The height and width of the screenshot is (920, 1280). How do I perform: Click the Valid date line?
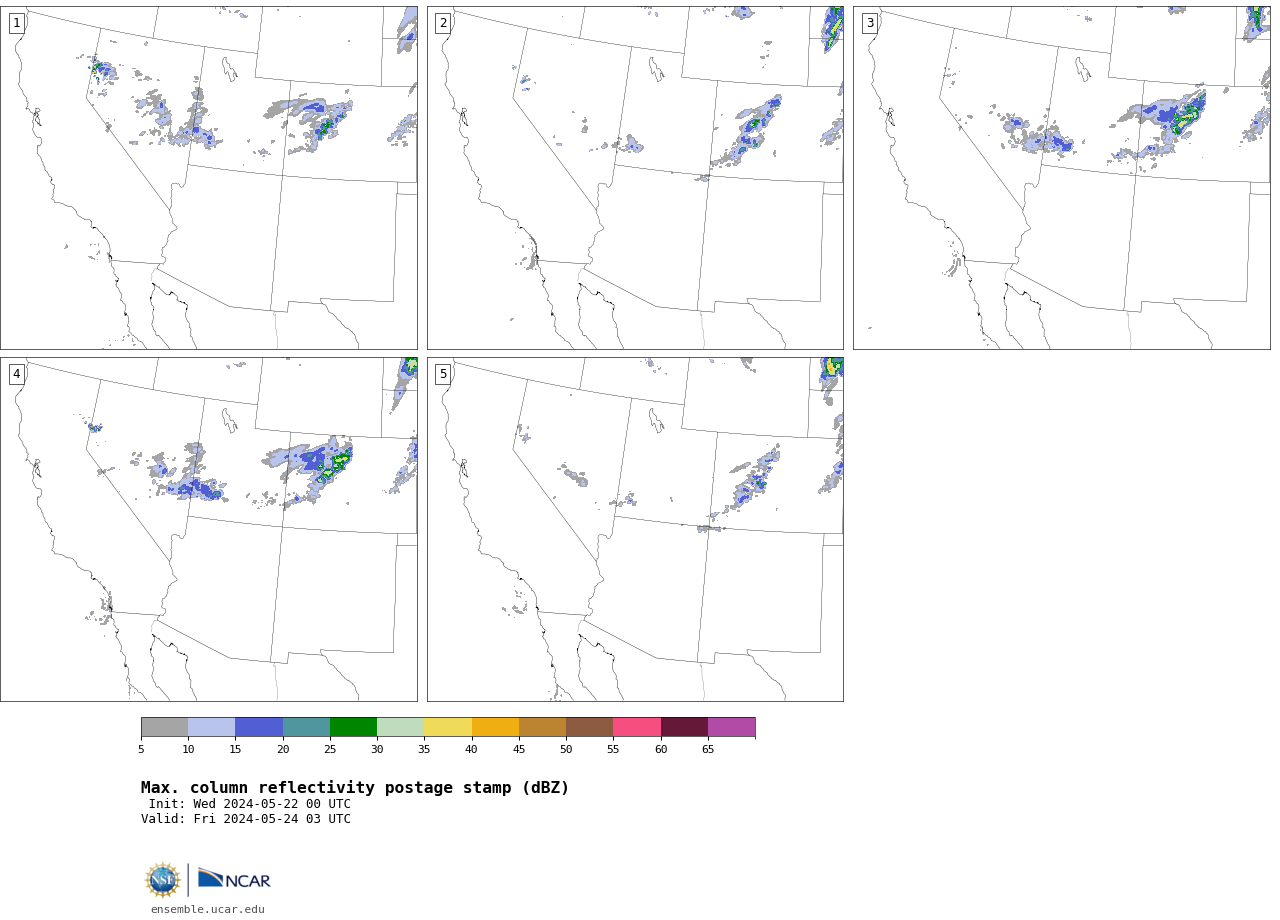tap(246, 819)
